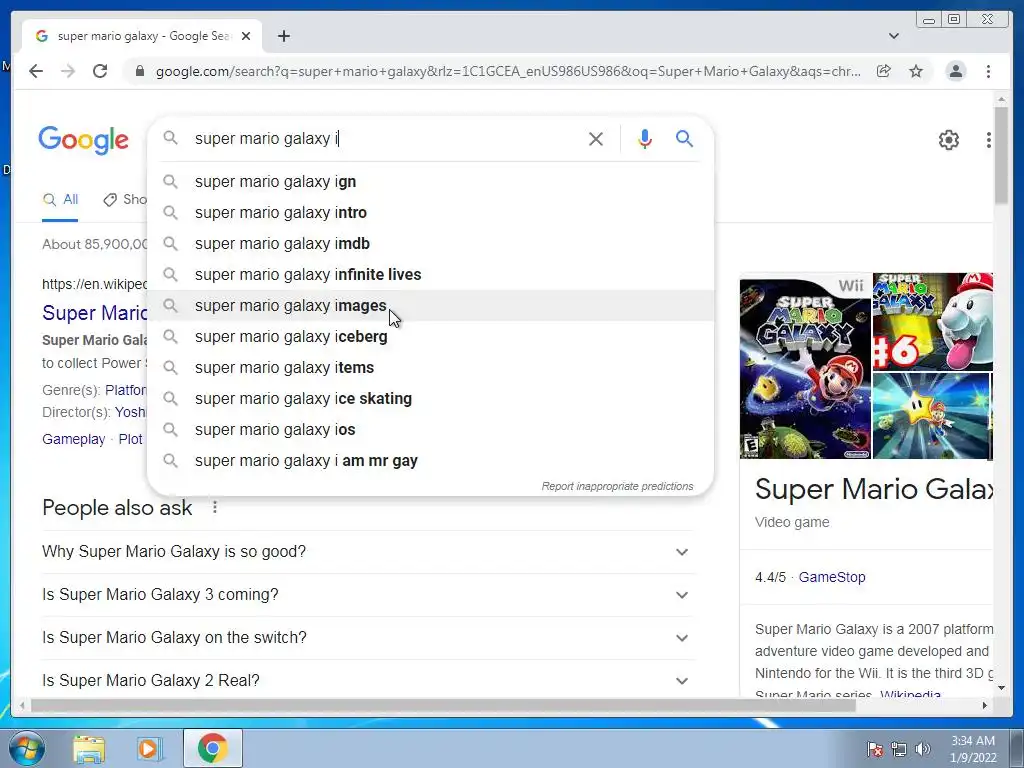Open the clock showing 3:34 AM
The image size is (1024, 768).
[x=973, y=749]
